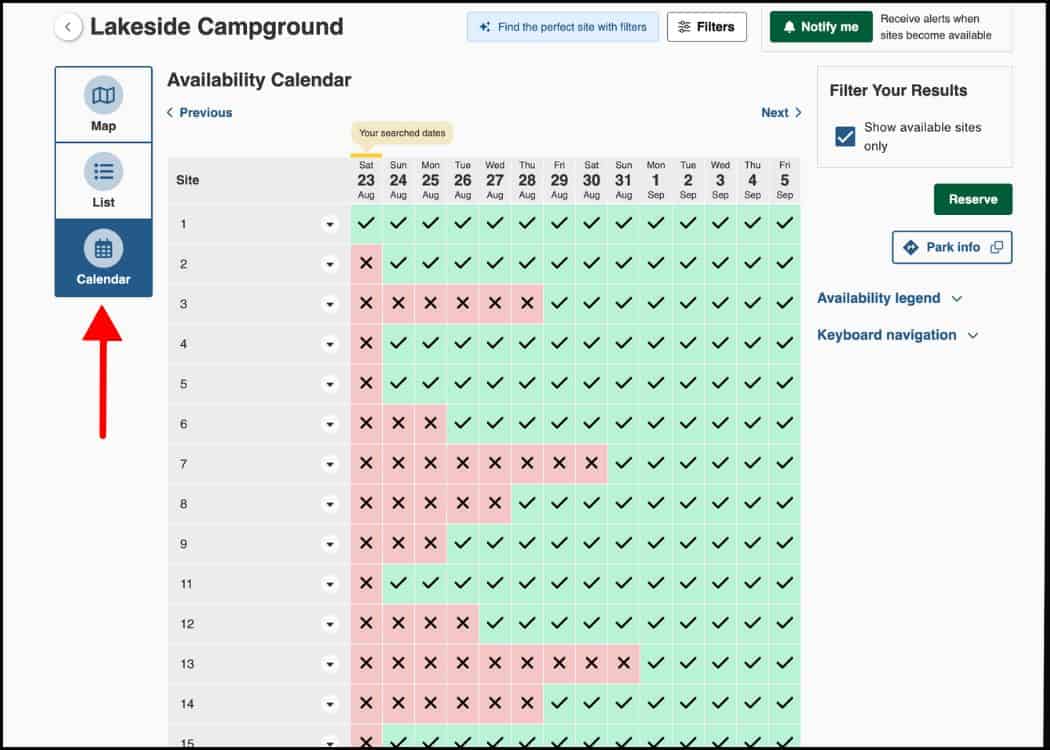Select site 11 checkmark for Thu 4 Sep
The height and width of the screenshot is (750, 1050).
point(753,584)
